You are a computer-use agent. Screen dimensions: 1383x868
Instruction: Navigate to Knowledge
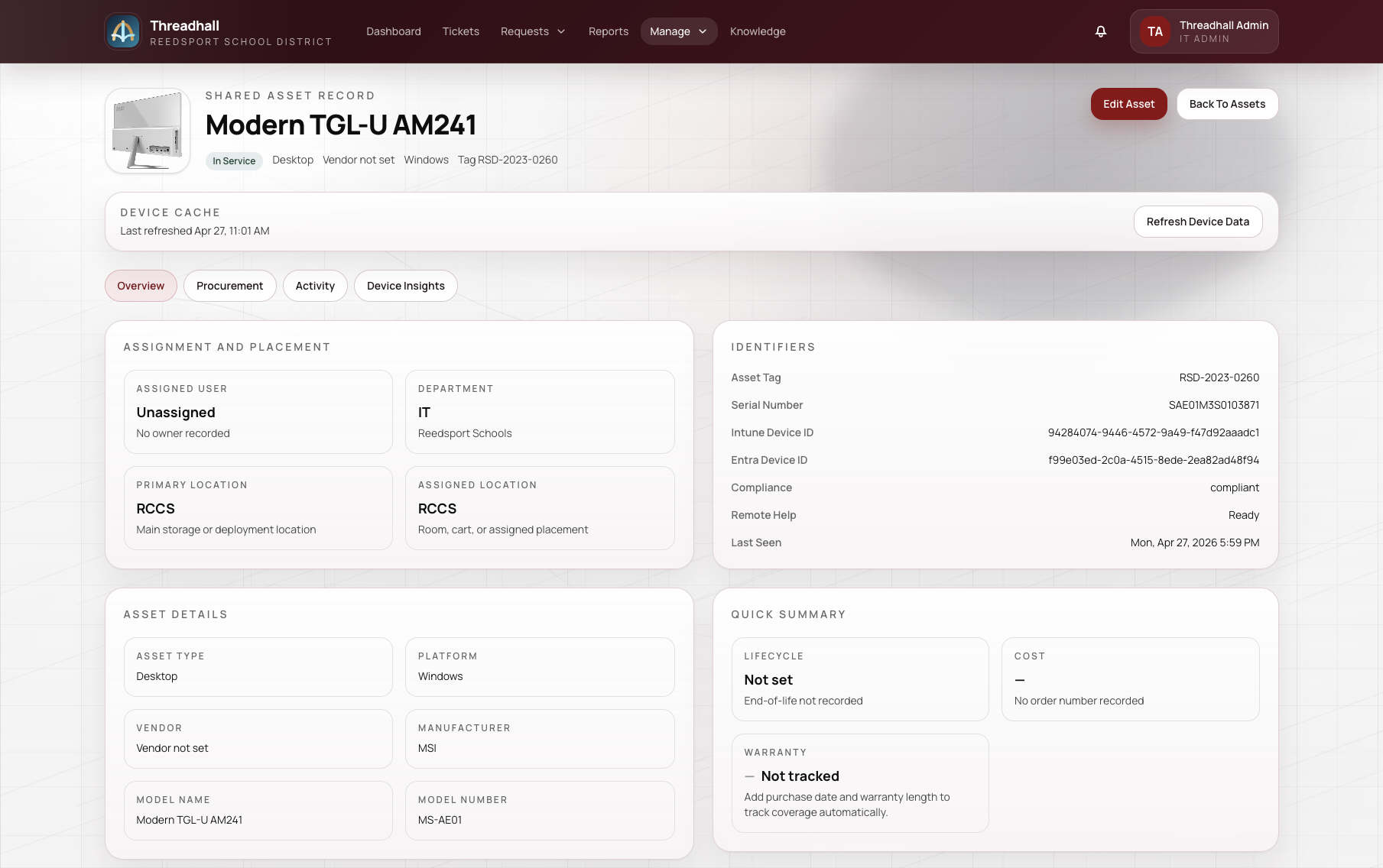click(x=758, y=31)
